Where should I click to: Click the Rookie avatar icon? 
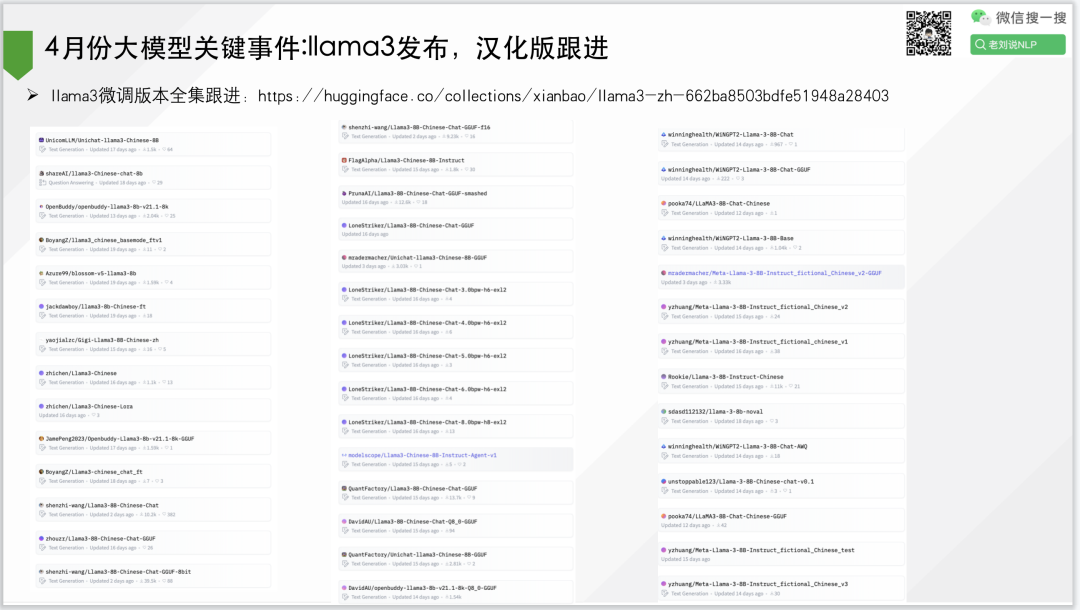[x=663, y=377]
